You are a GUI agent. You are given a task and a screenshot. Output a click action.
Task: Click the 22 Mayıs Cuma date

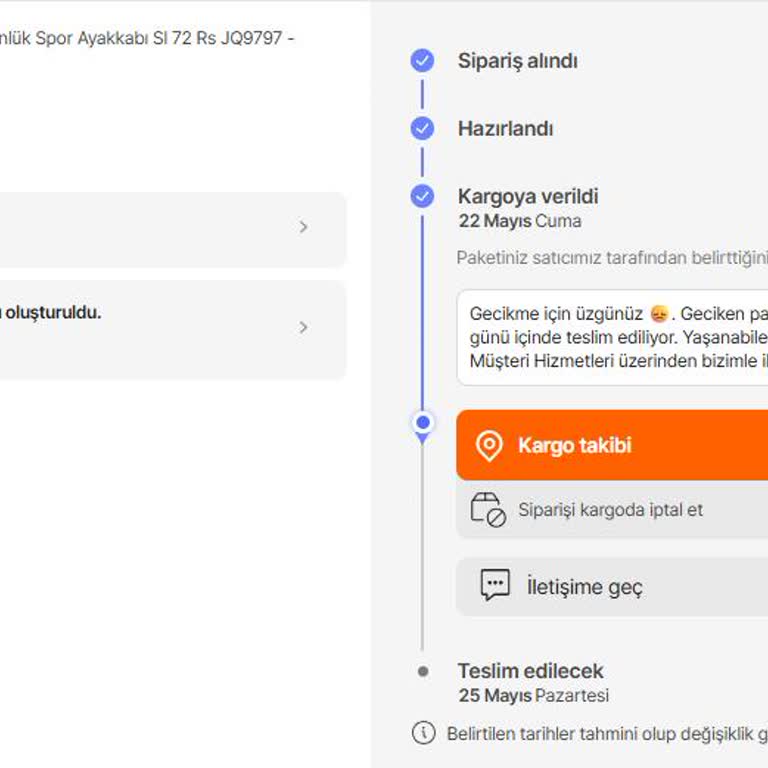pyautogui.click(x=520, y=221)
